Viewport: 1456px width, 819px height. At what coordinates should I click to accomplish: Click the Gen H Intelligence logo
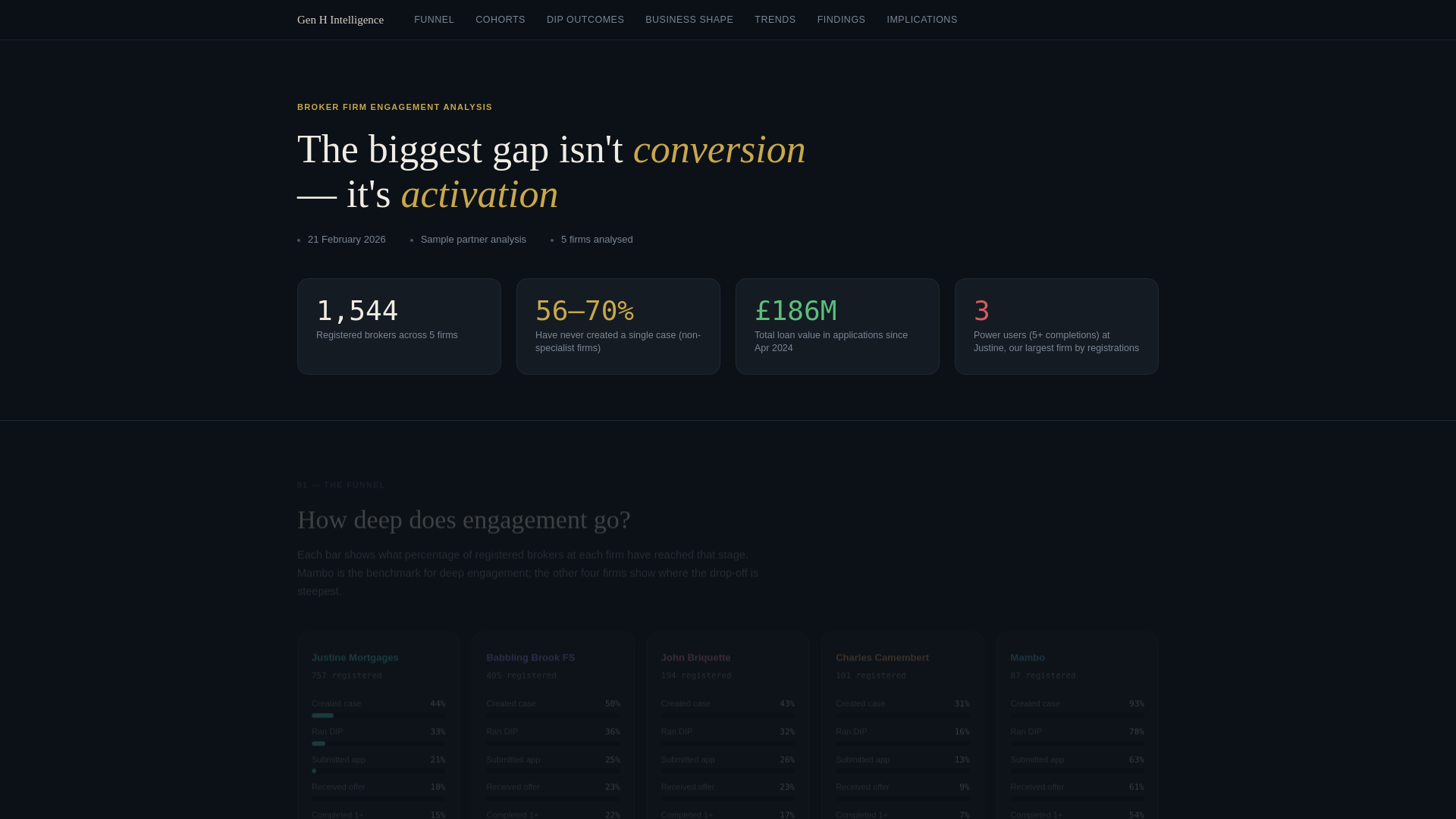(340, 20)
